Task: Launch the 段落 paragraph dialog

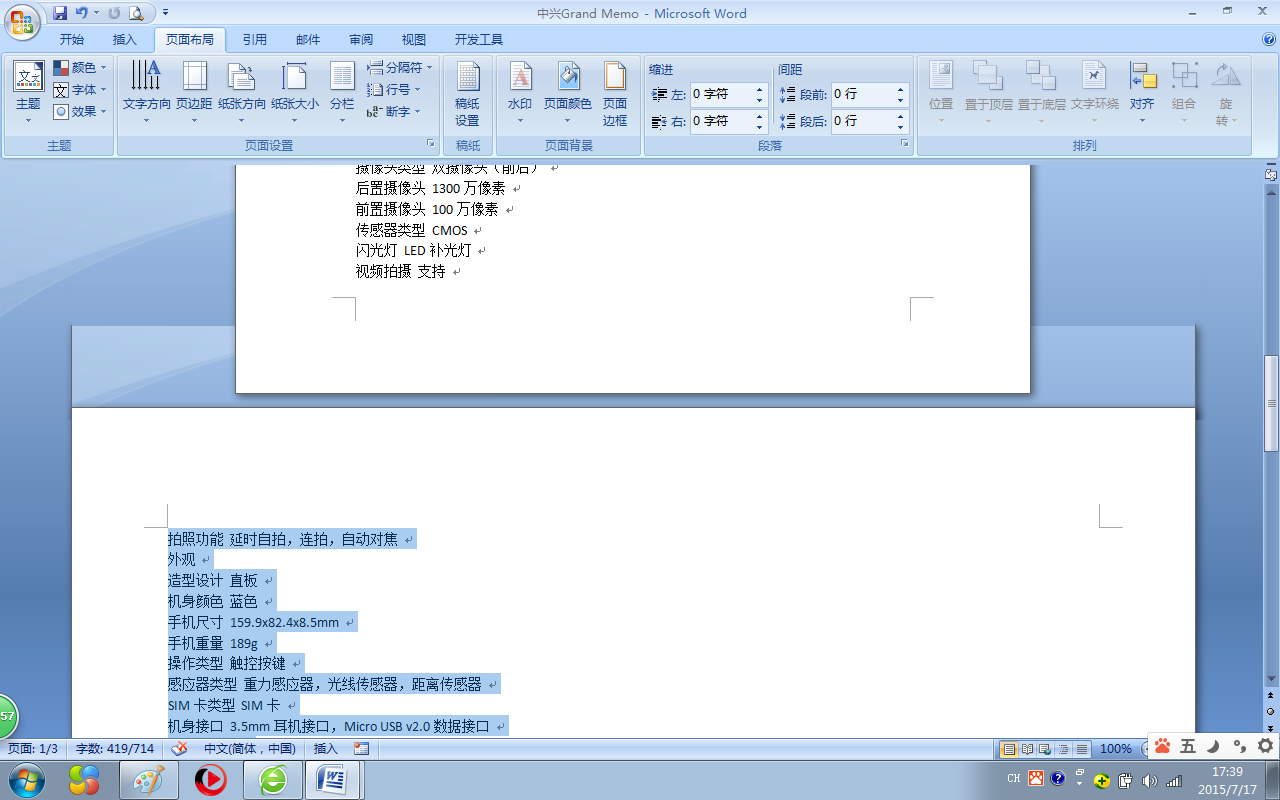Action: pyautogui.click(x=905, y=145)
